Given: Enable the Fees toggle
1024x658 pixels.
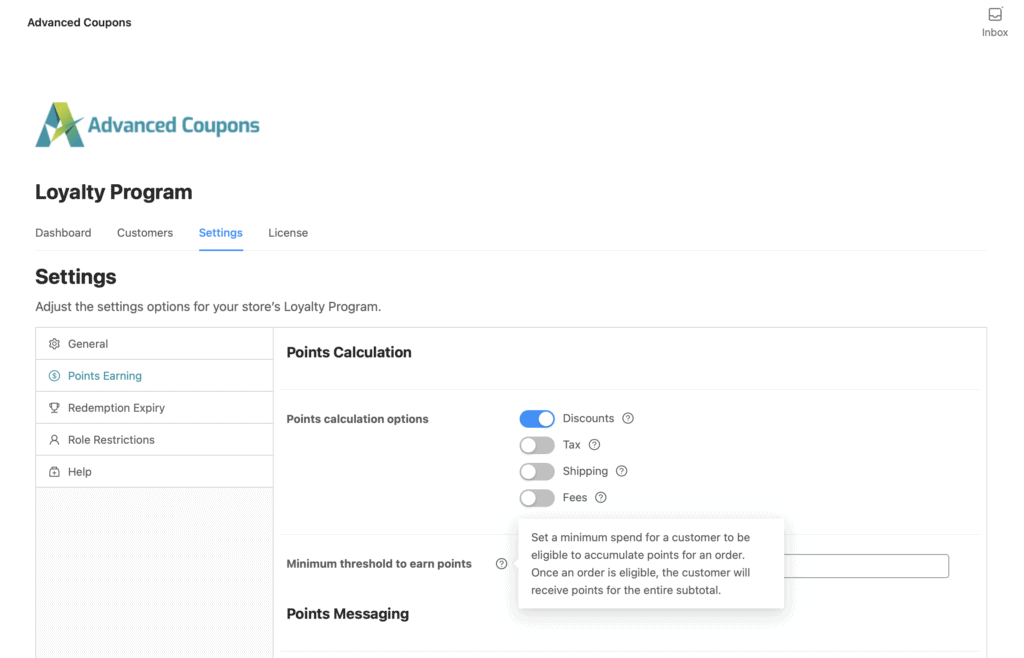Looking at the screenshot, I should 537,497.
